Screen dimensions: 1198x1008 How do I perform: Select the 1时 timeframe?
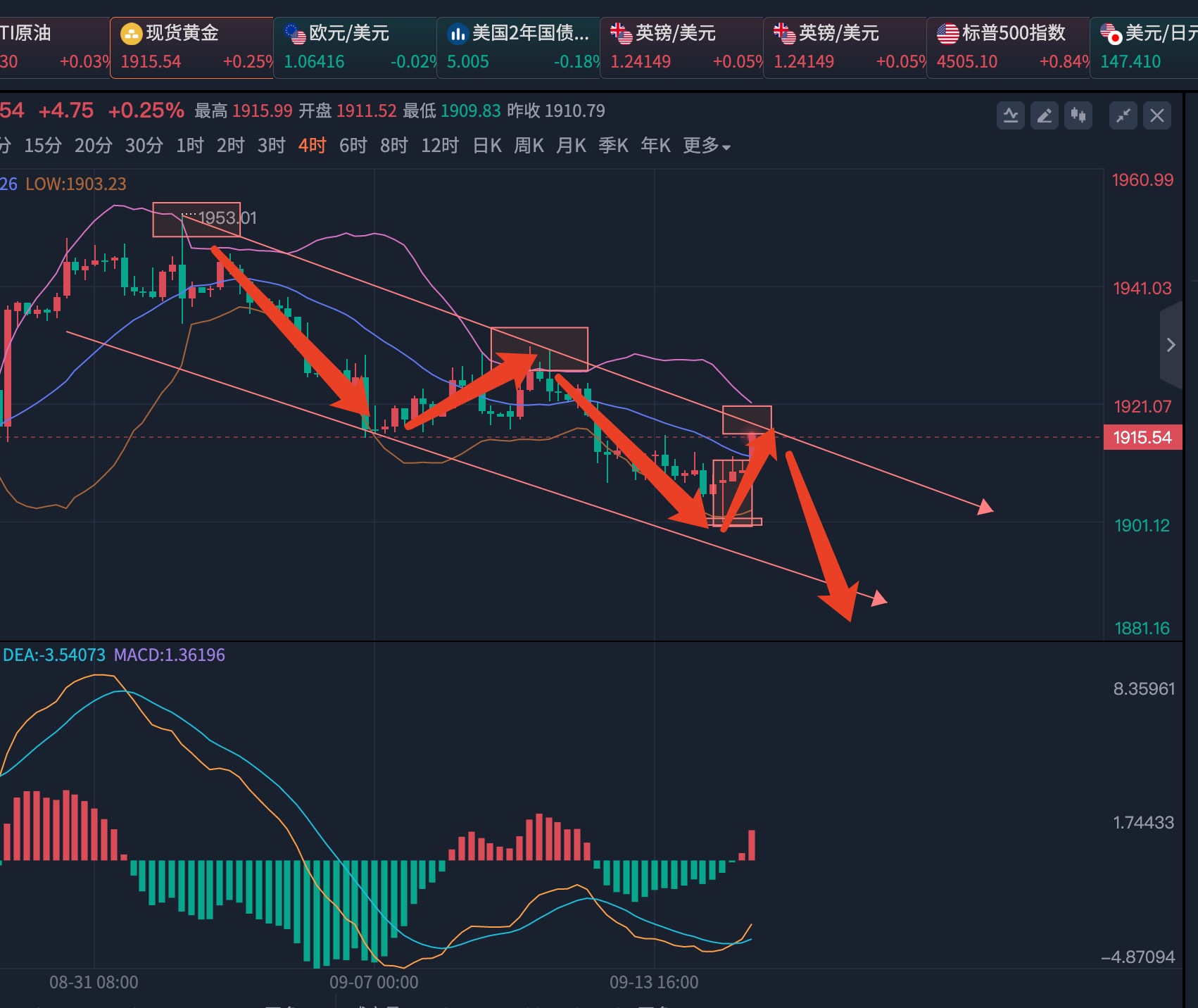coord(190,146)
